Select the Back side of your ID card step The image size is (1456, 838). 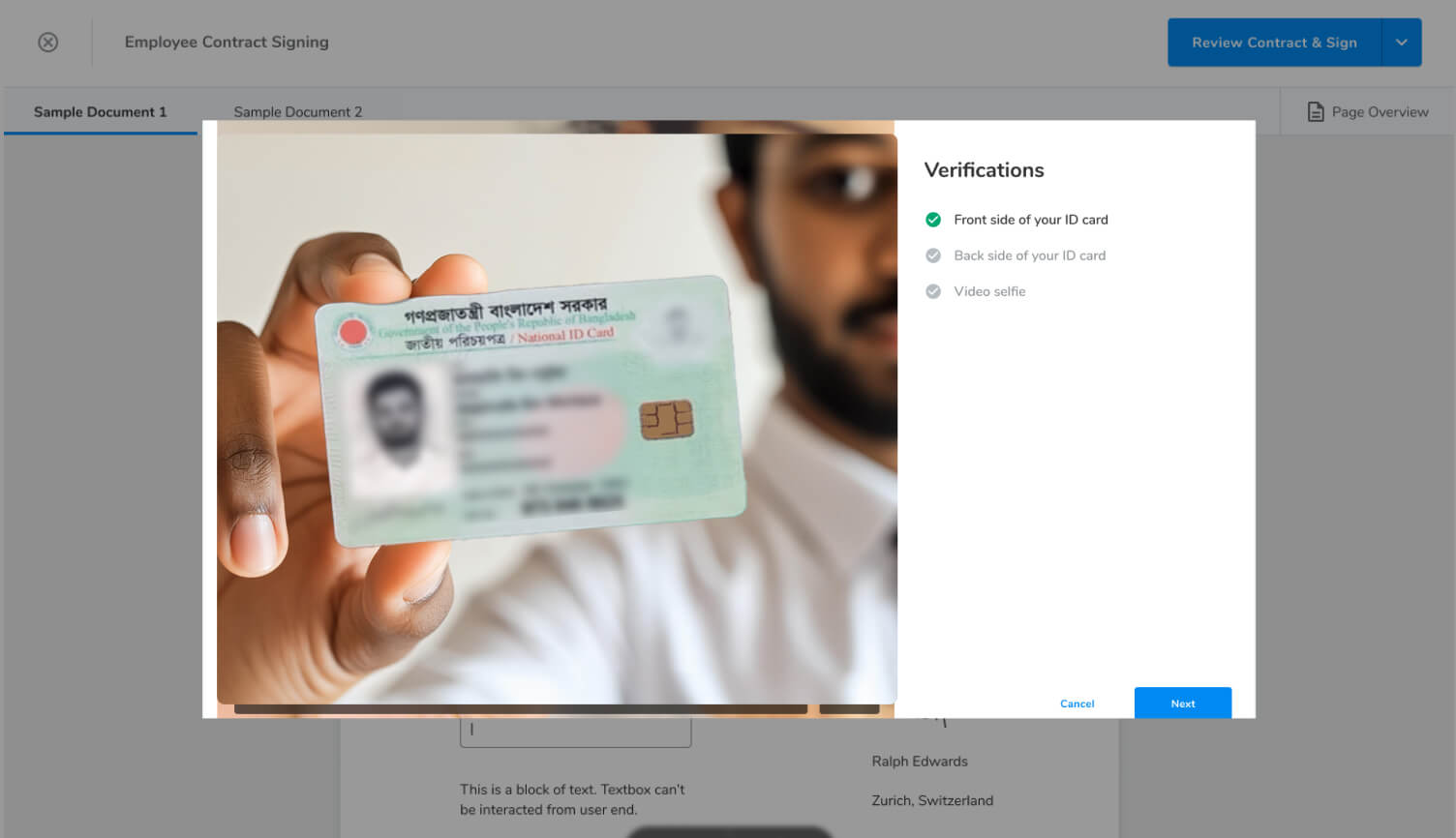(1029, 255)
